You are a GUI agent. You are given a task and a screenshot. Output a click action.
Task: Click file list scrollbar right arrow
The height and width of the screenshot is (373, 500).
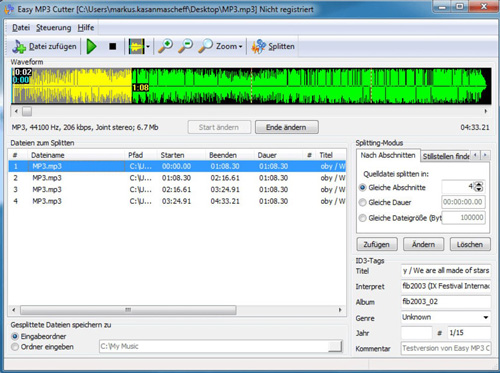point(340,310)
